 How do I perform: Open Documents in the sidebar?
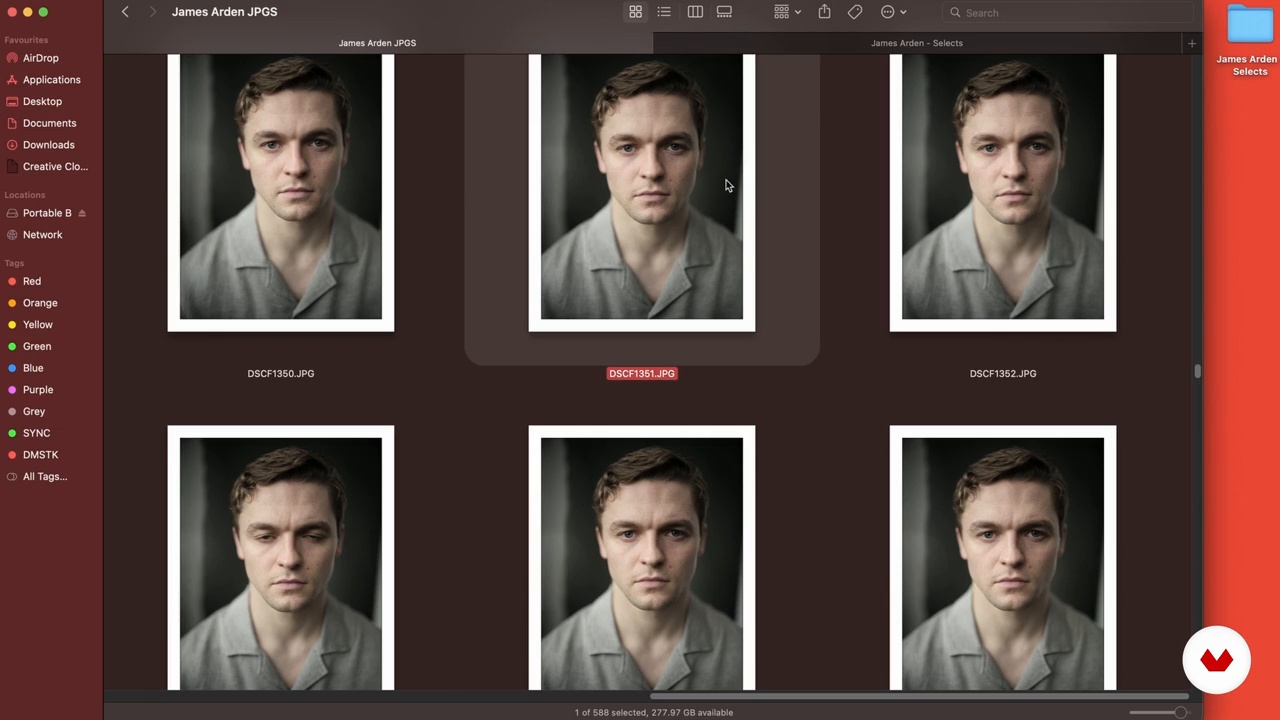(x=49, y=123)
